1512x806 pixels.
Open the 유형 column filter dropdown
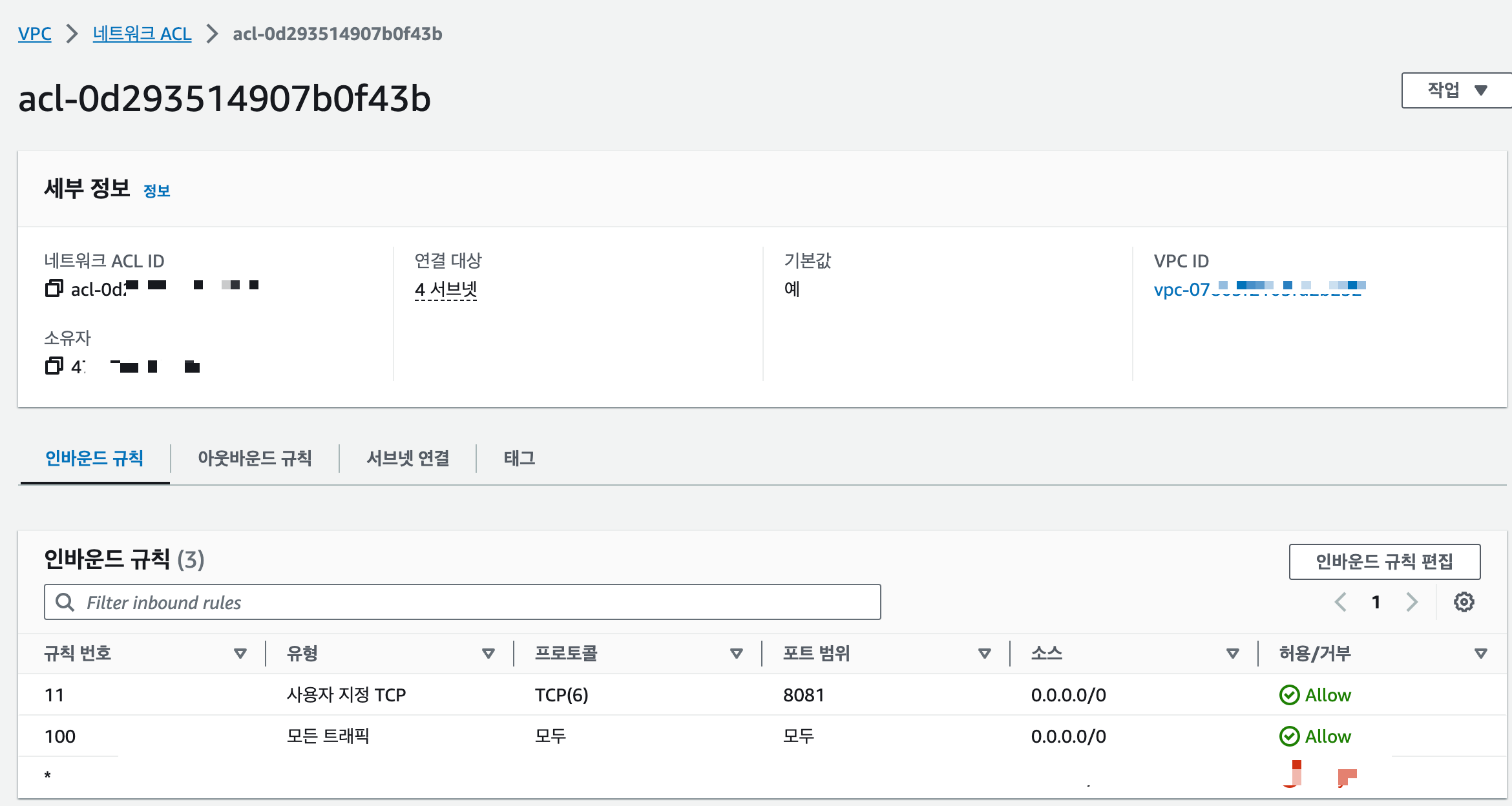(x=487, y=654)
